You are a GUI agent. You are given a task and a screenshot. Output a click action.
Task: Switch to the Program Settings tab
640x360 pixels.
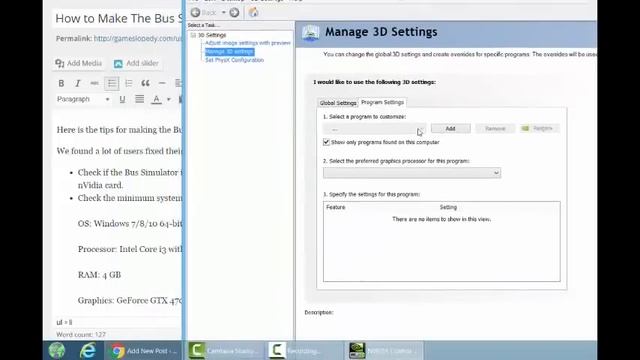pyautogui.click(x=382, y=102)
